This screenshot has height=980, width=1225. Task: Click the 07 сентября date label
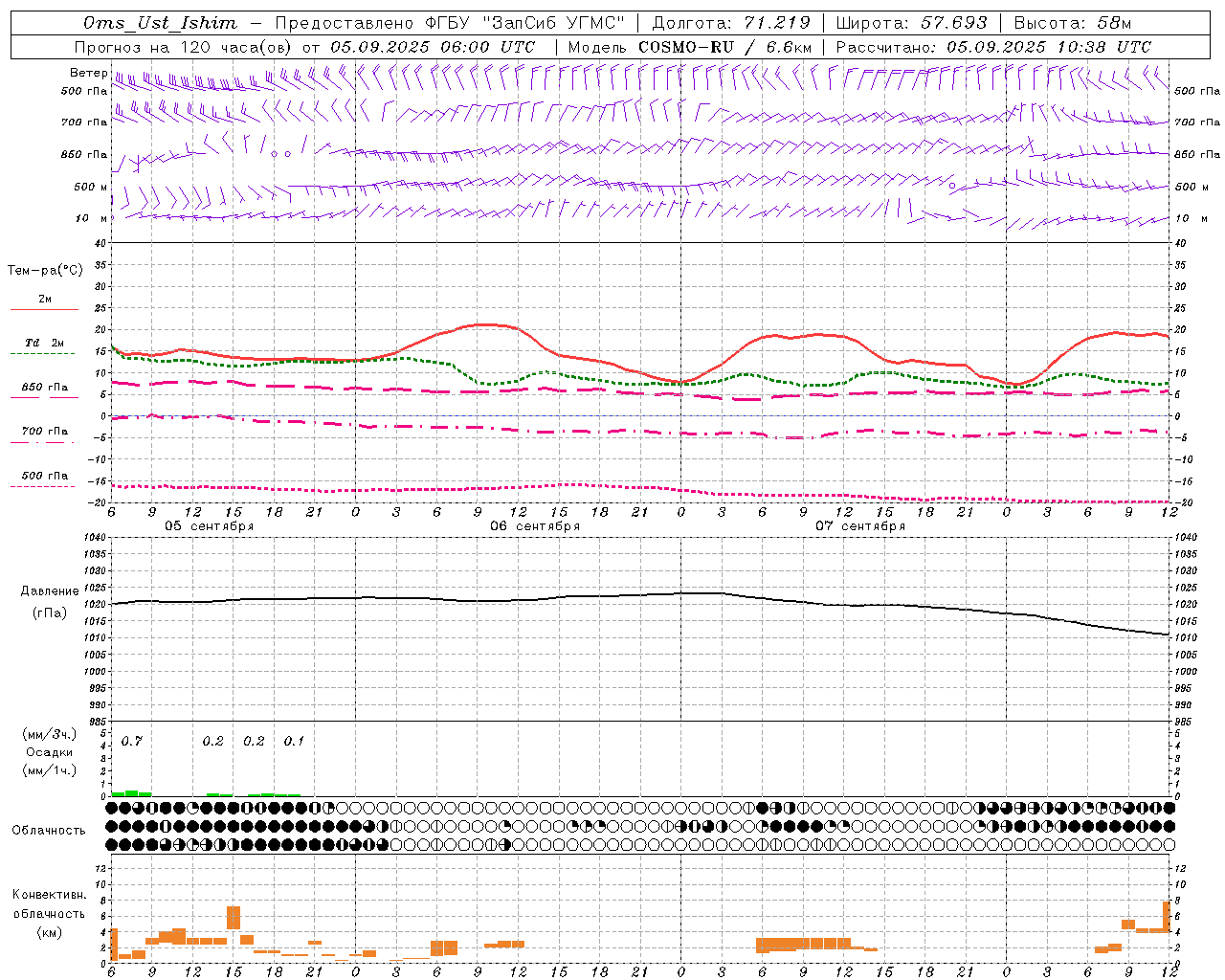coord(859,526)
